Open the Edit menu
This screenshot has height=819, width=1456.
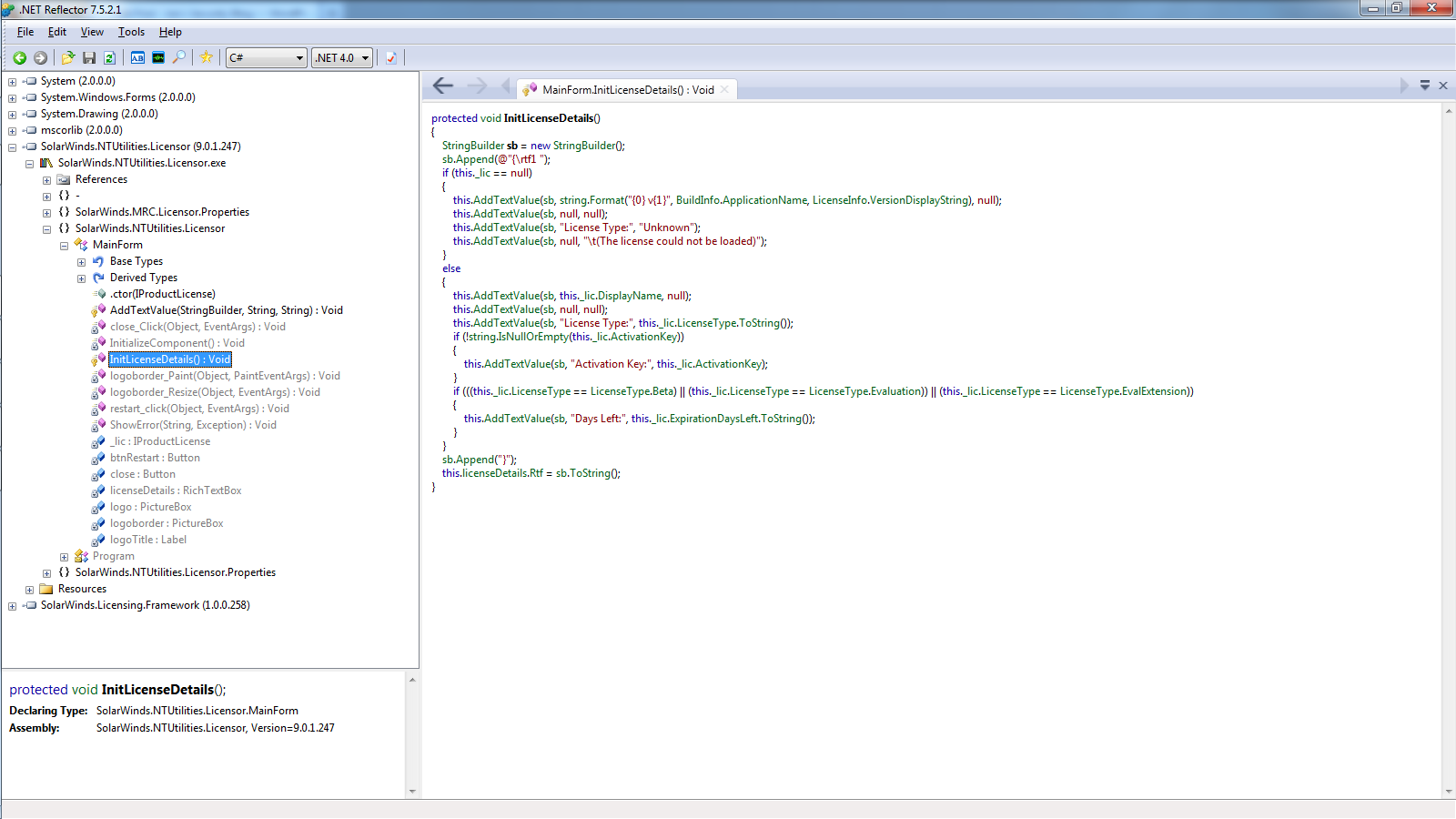point(57,32)
